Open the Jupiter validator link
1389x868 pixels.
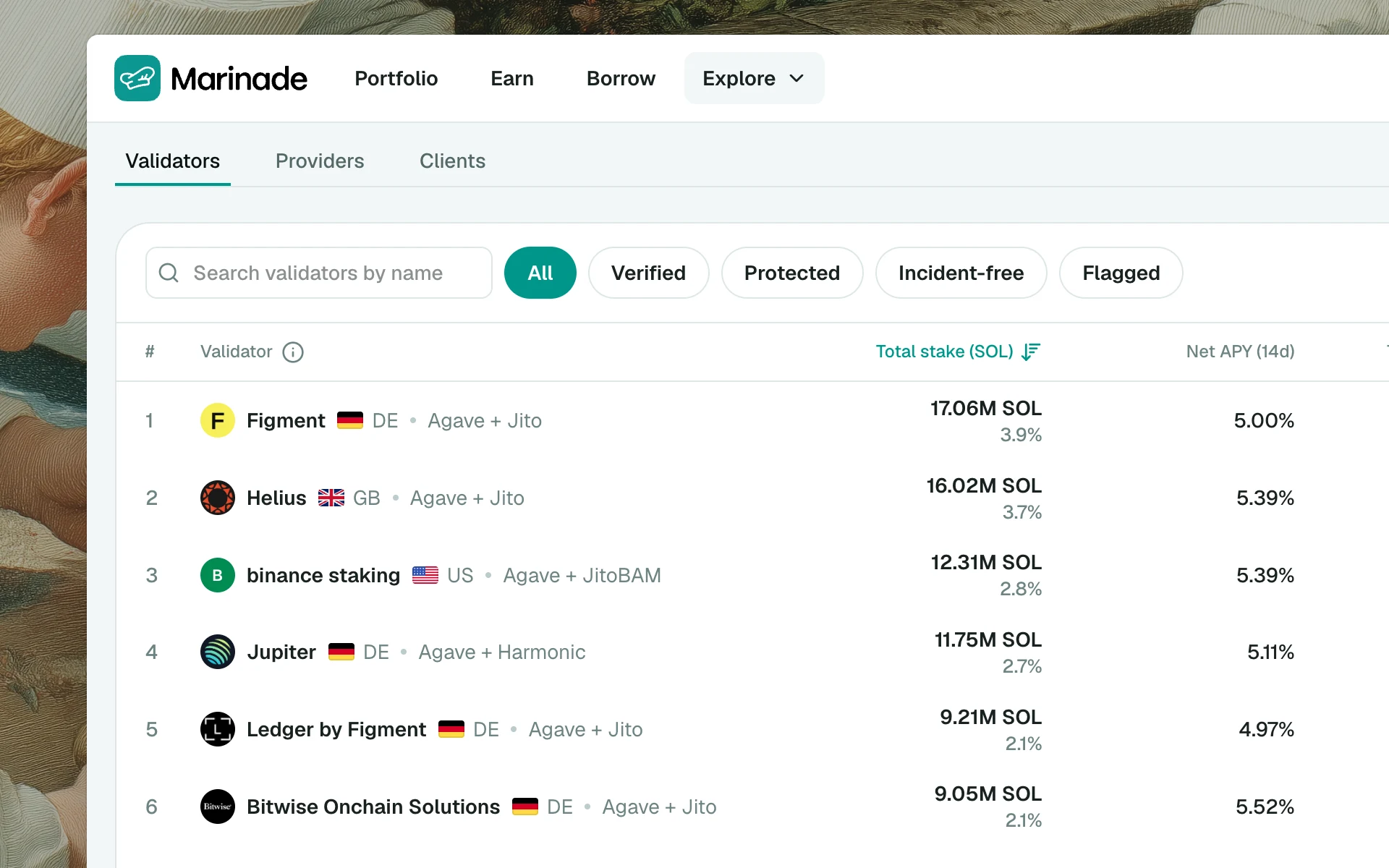[281, 652]
